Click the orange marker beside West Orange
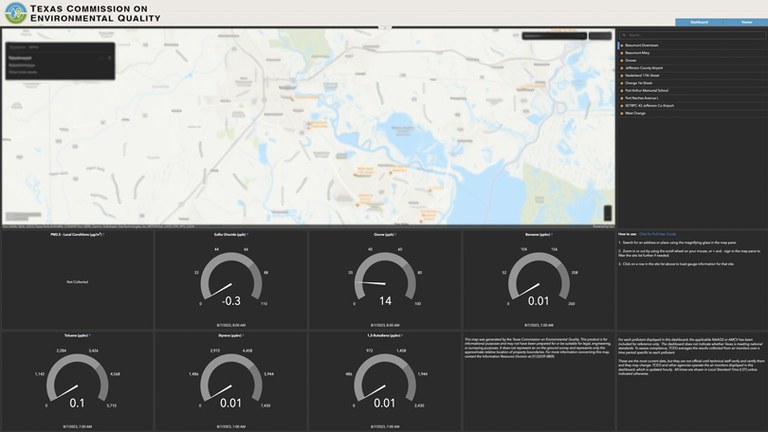 pos(620,113)
